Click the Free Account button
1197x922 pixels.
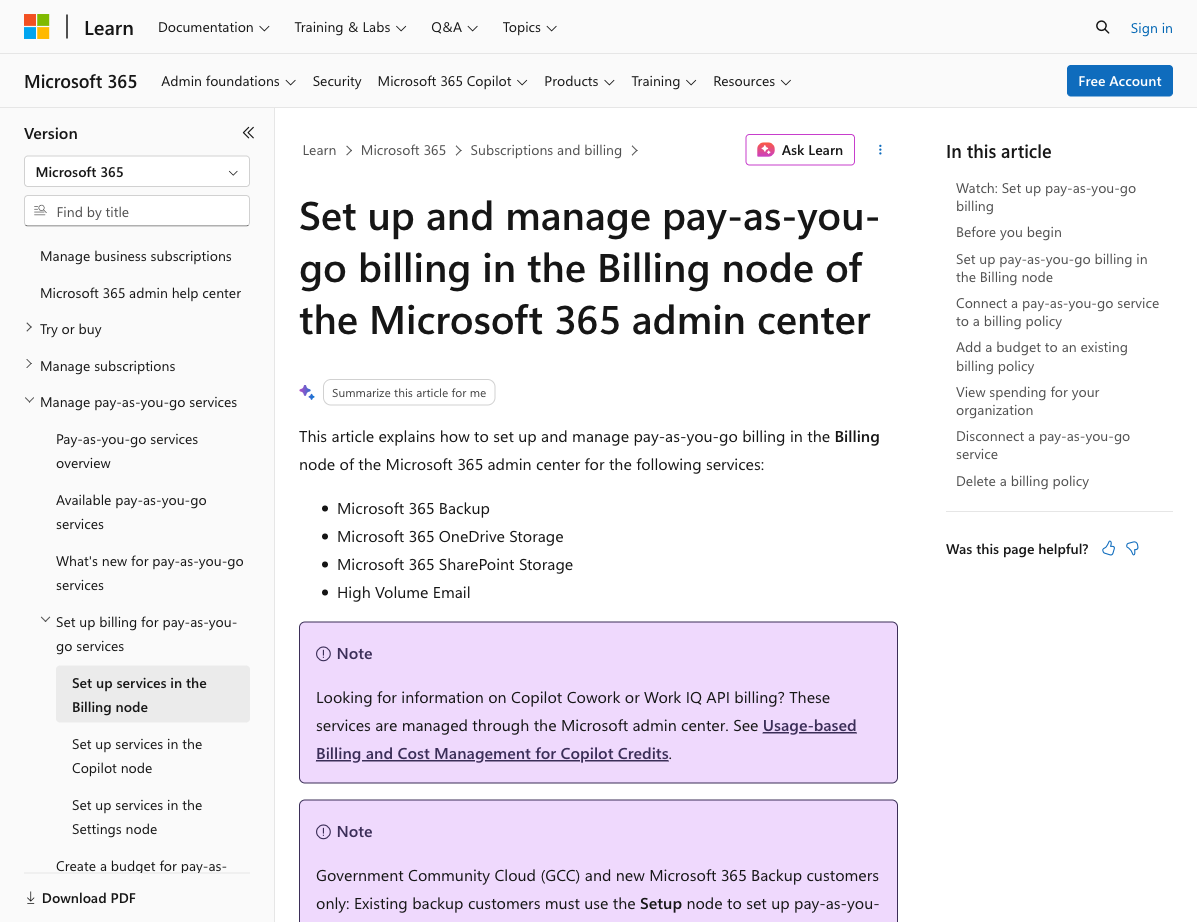(1119, 81)
